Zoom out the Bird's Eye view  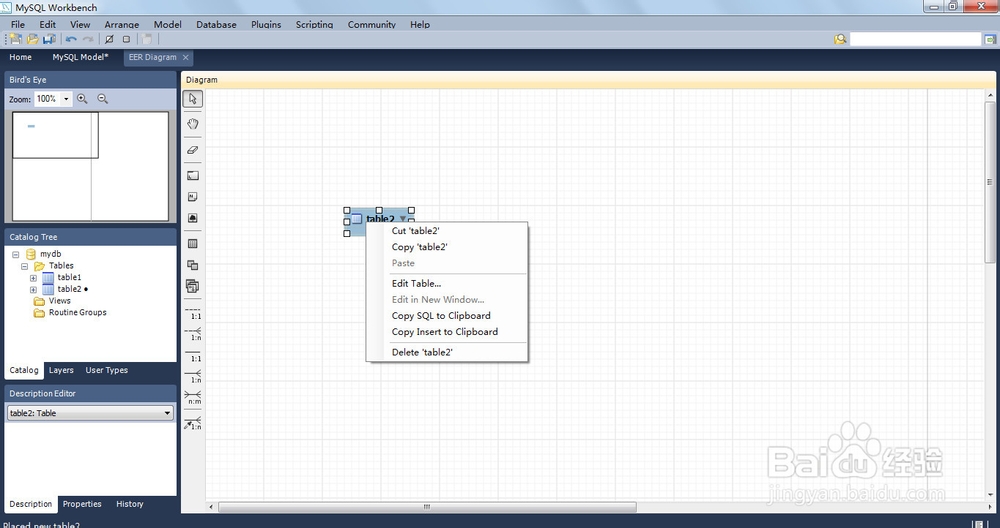click(103, 99)
